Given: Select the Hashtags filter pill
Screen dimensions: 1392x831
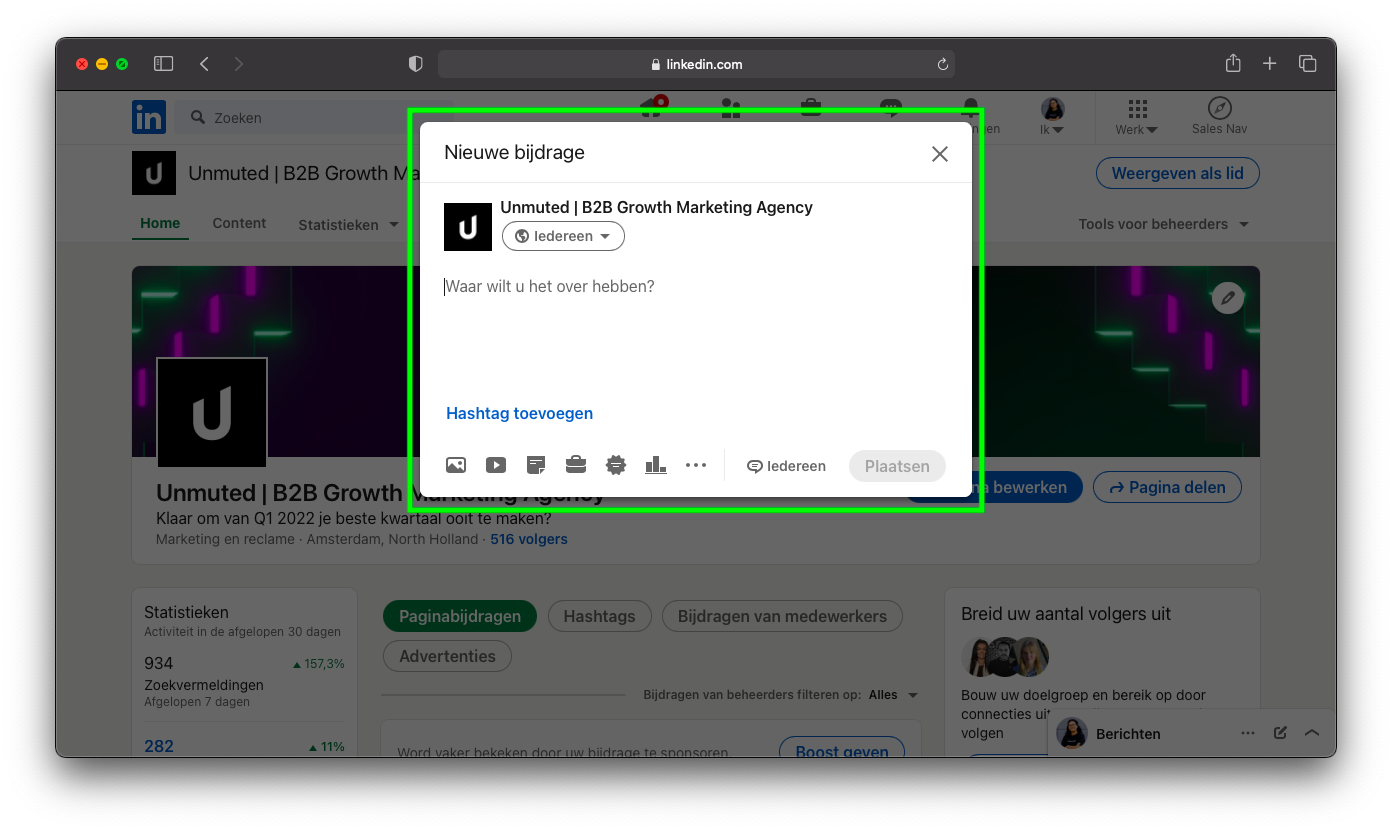Looking at the screenshot, I should click(x=599, y=616).
